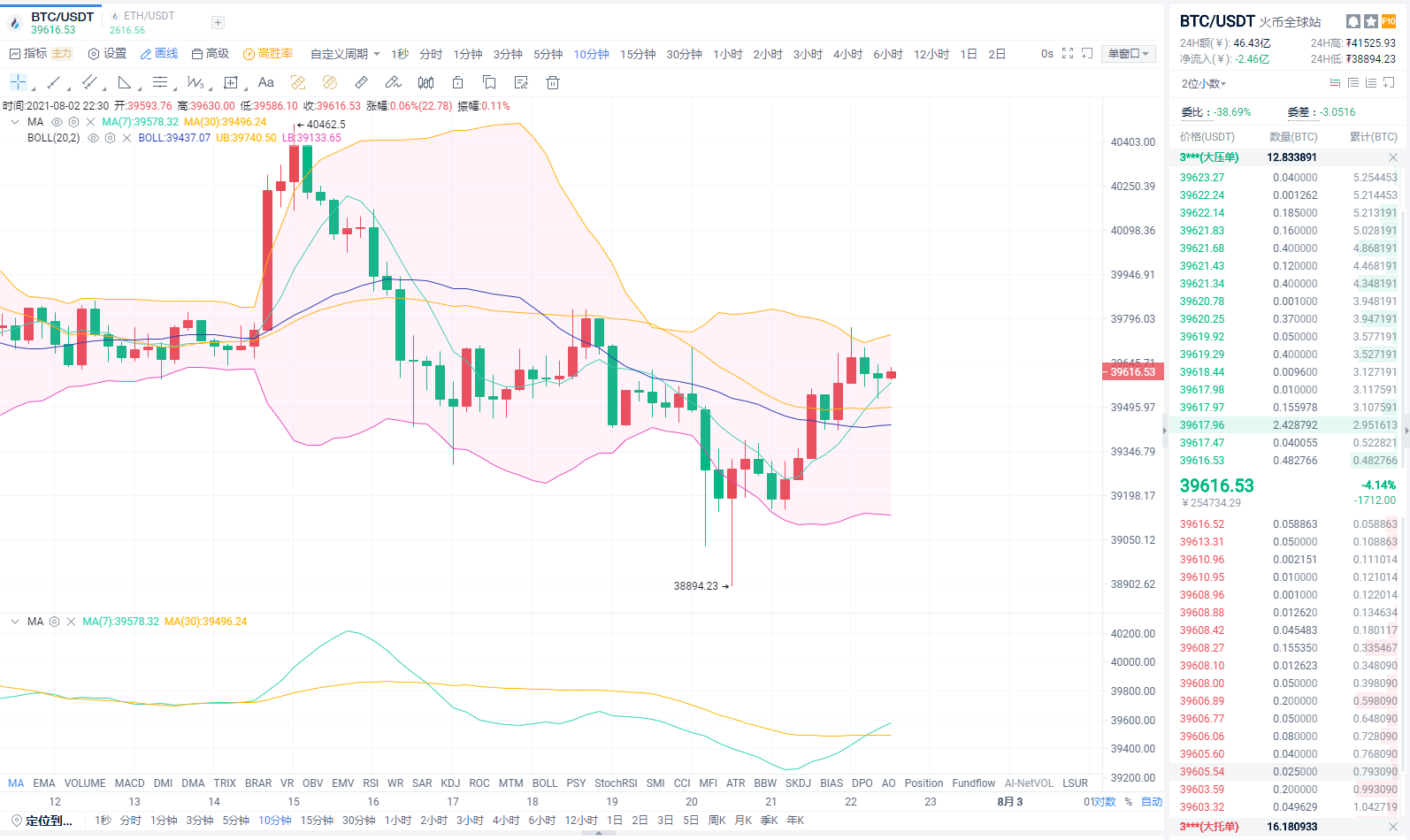Select the crosshair cursor tool

click(x=18, y=82)
